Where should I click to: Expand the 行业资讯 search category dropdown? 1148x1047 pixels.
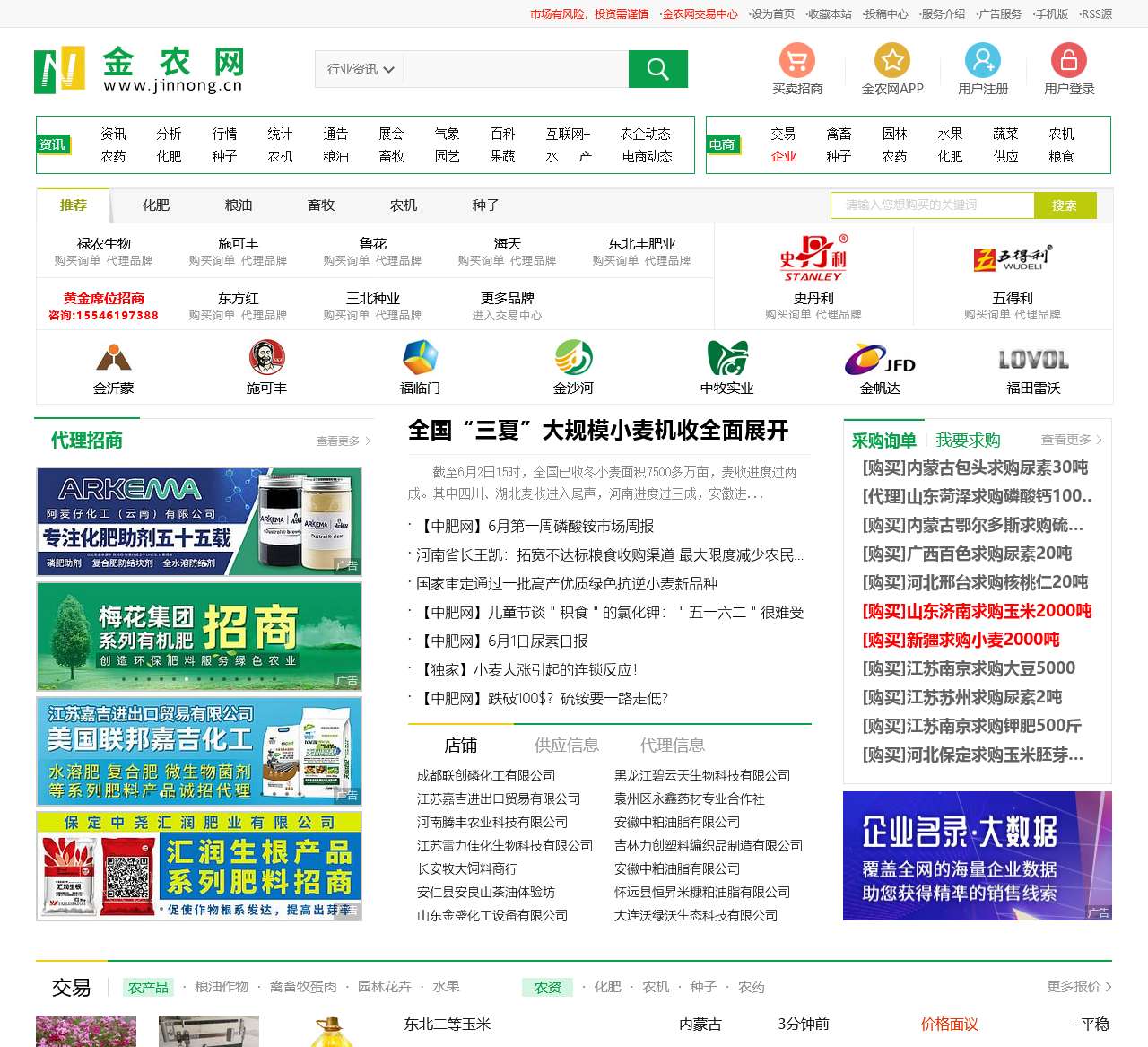coord(360,69)
